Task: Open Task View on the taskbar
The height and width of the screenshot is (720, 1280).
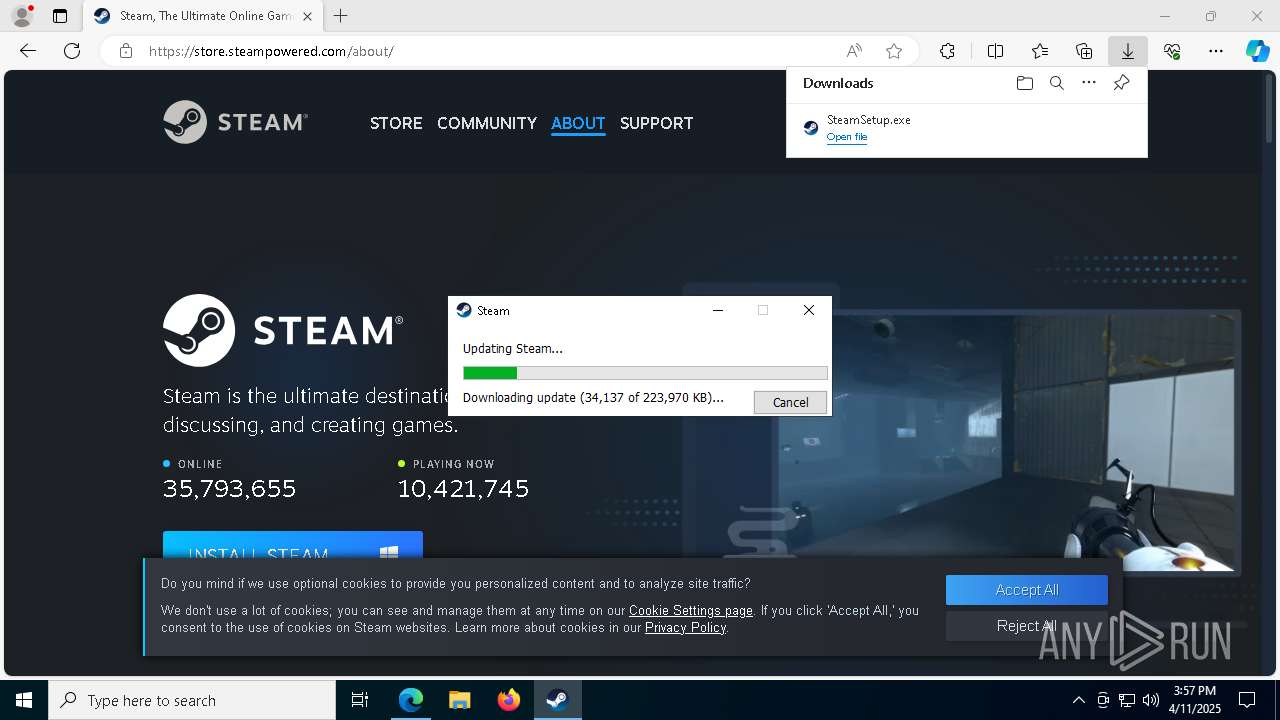Action: (360, 700)
